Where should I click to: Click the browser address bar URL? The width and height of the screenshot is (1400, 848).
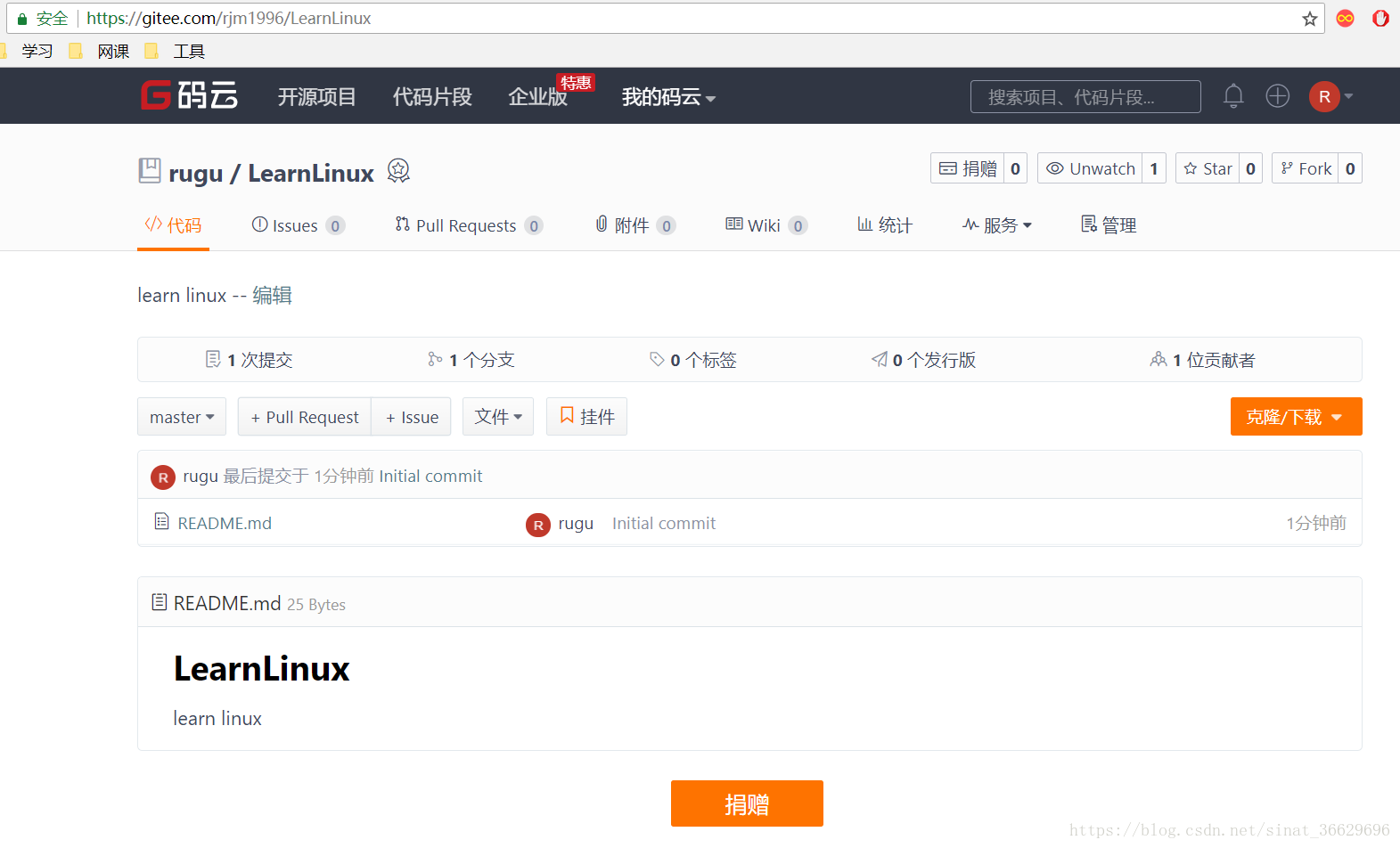228,19
